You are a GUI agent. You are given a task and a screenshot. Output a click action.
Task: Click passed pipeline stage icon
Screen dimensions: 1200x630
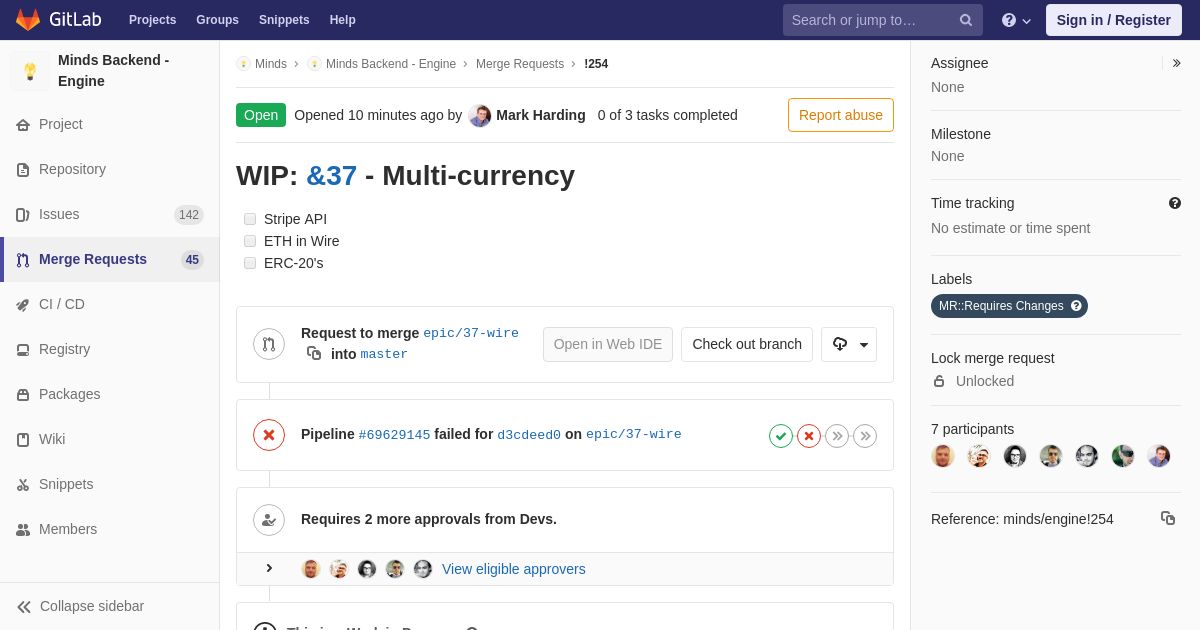coord(781,436)
